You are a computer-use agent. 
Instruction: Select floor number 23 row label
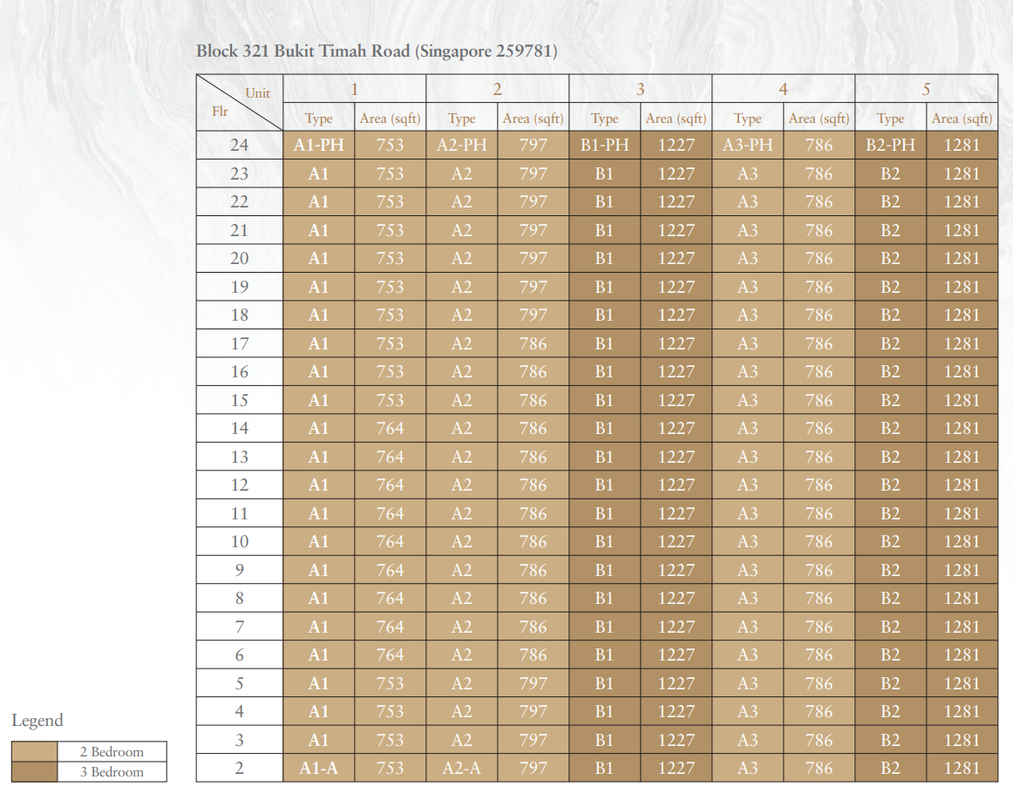click(240, 173)
